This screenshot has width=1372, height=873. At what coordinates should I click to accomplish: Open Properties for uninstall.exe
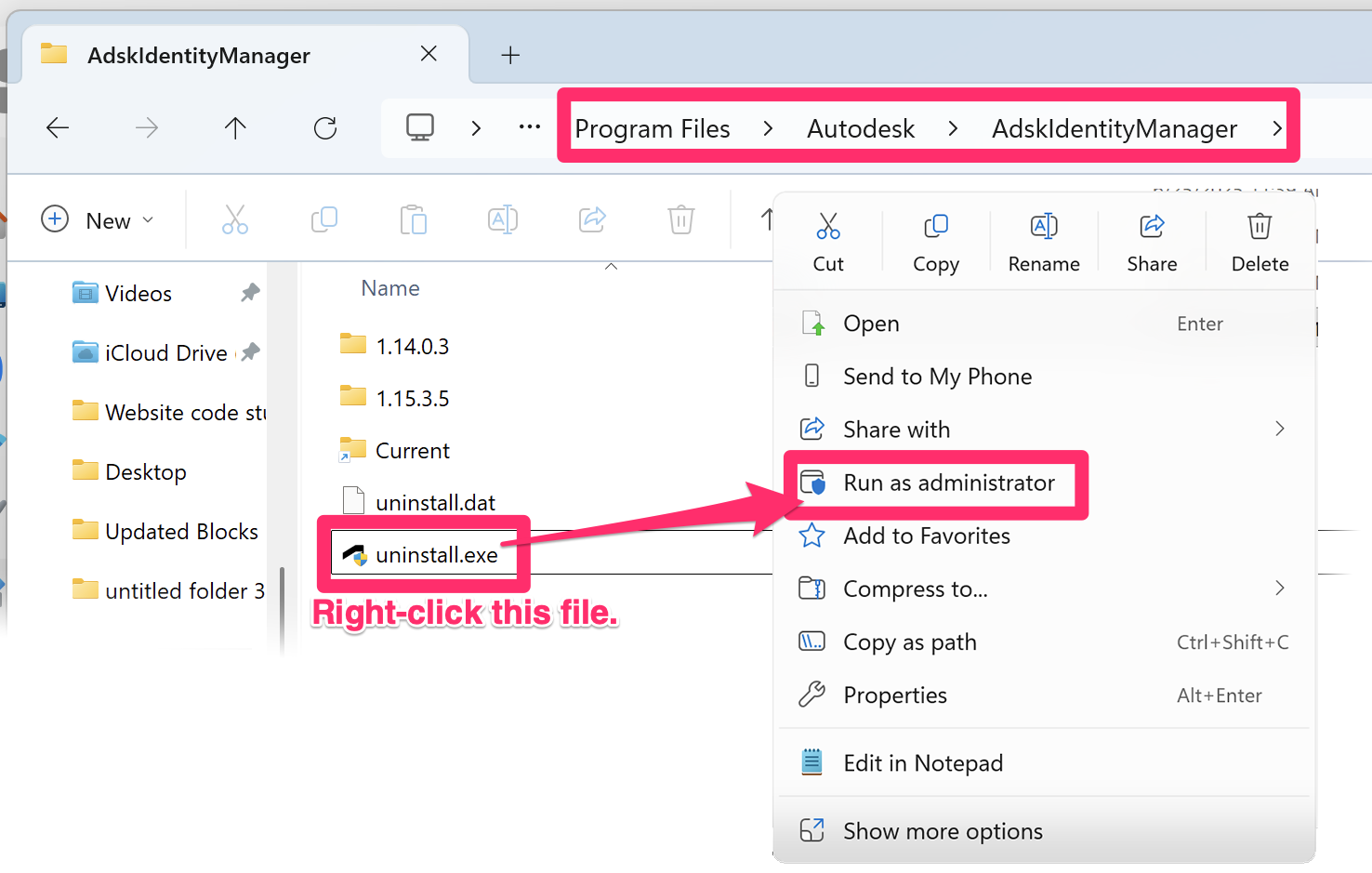[894, 694]
